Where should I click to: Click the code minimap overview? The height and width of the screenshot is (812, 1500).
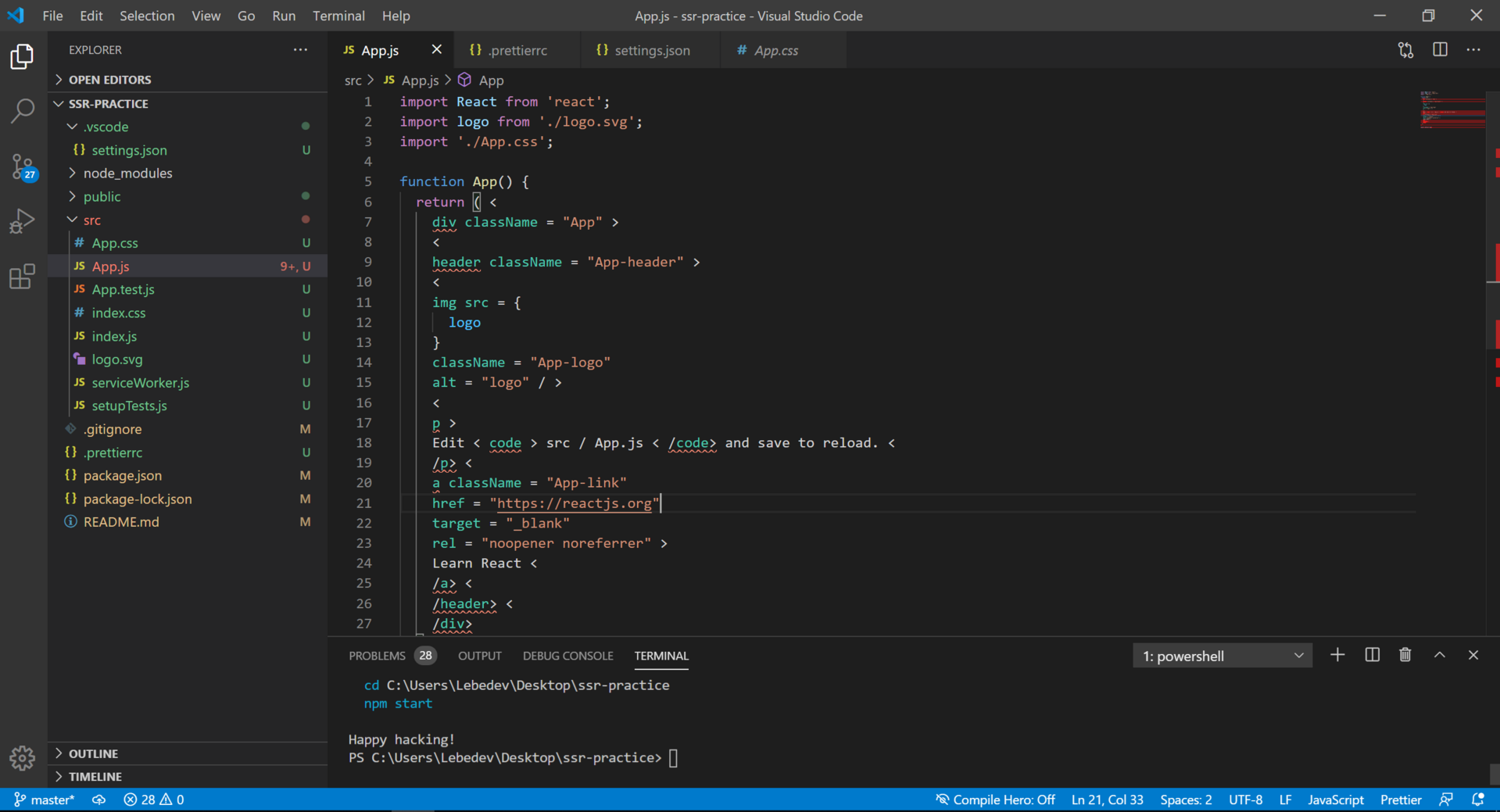[1452, 109]
